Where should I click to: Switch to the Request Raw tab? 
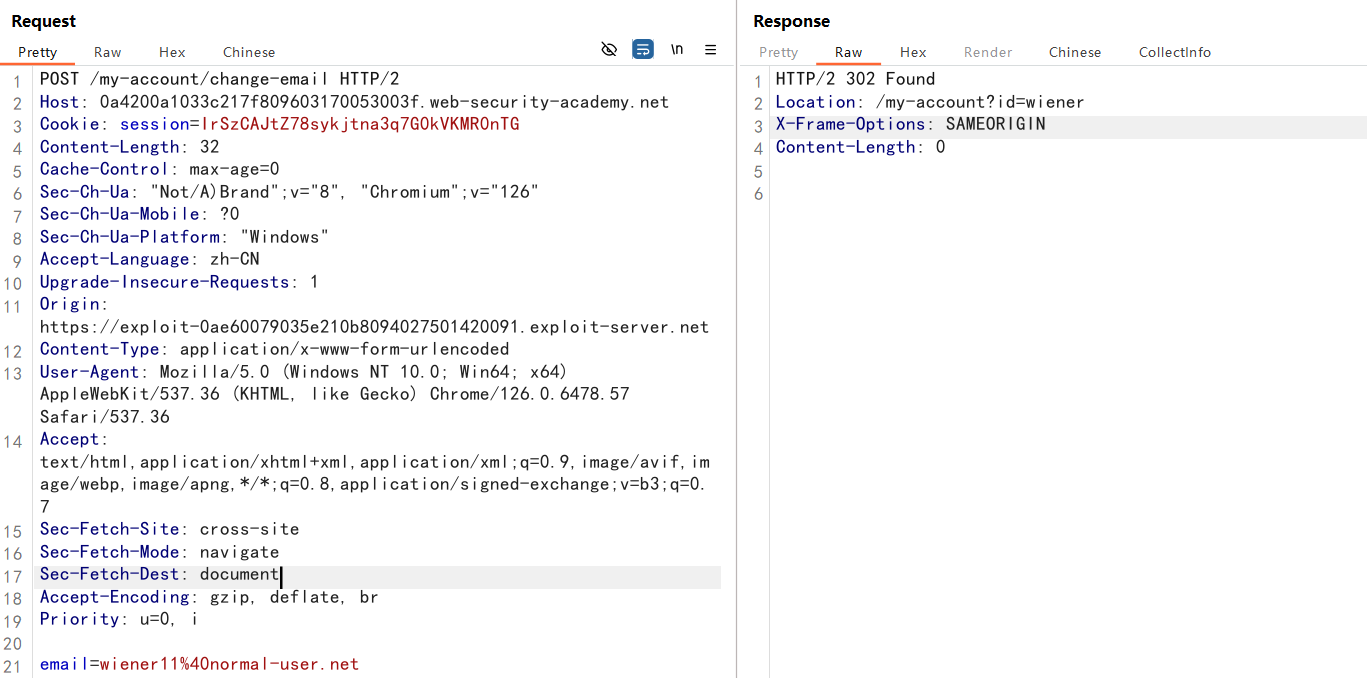click(108, 52)
